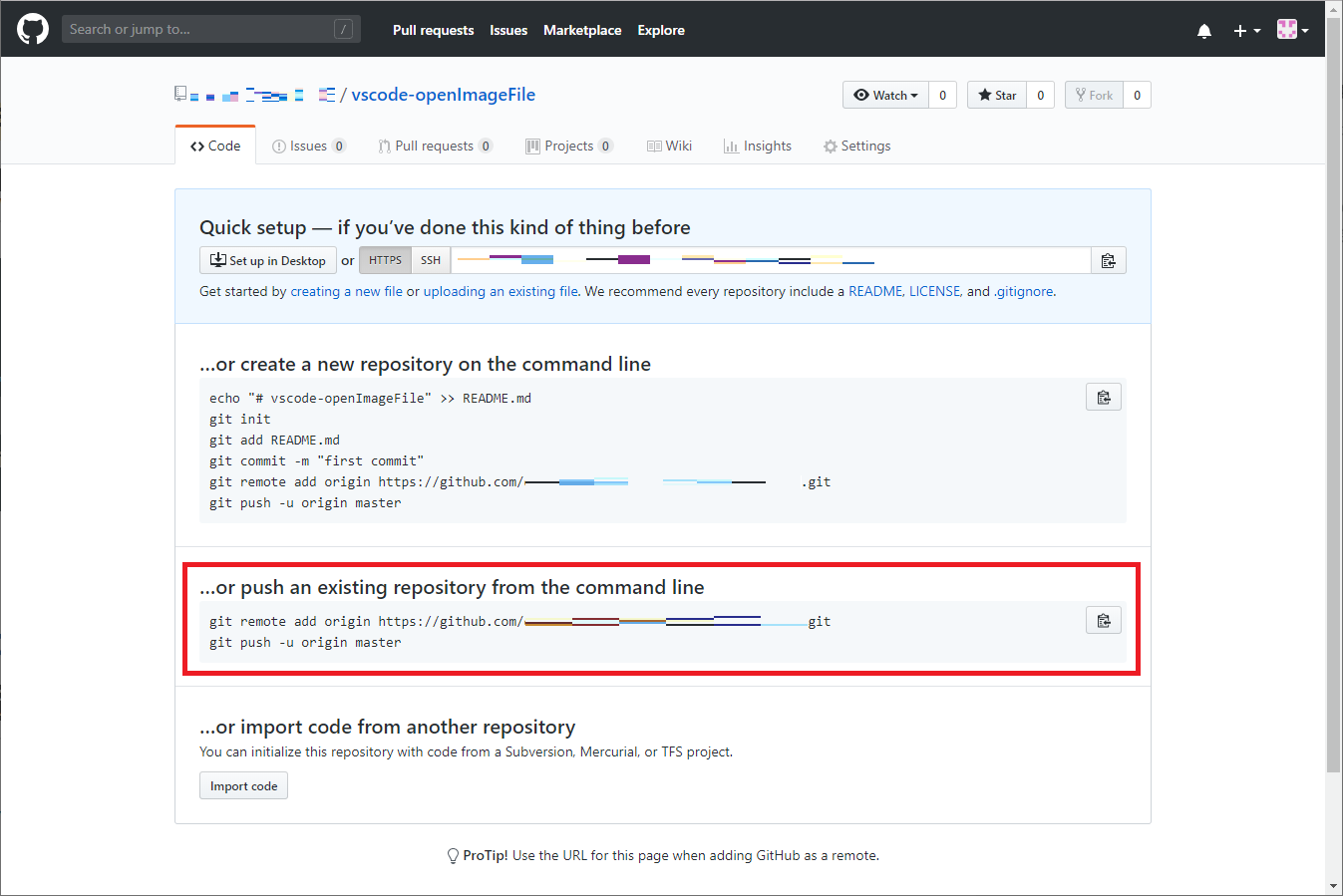Click Set up in Desktop button
The width and height of the screenshot is (1343, 896).
267,260
